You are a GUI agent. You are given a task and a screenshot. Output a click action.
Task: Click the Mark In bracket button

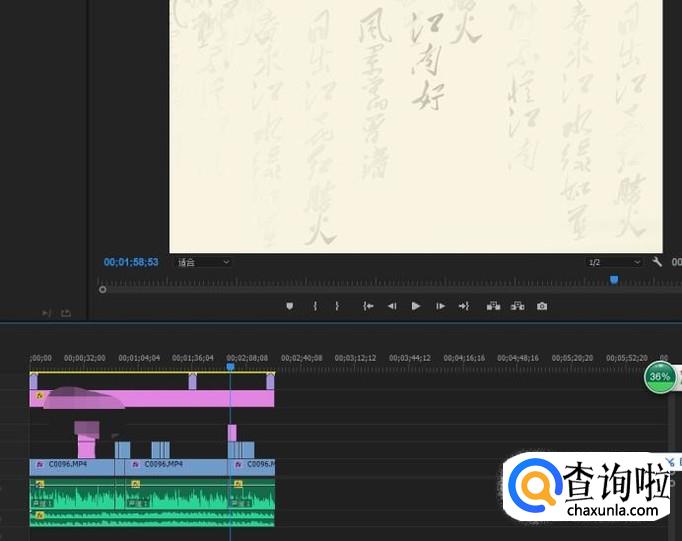click(315, 306)
